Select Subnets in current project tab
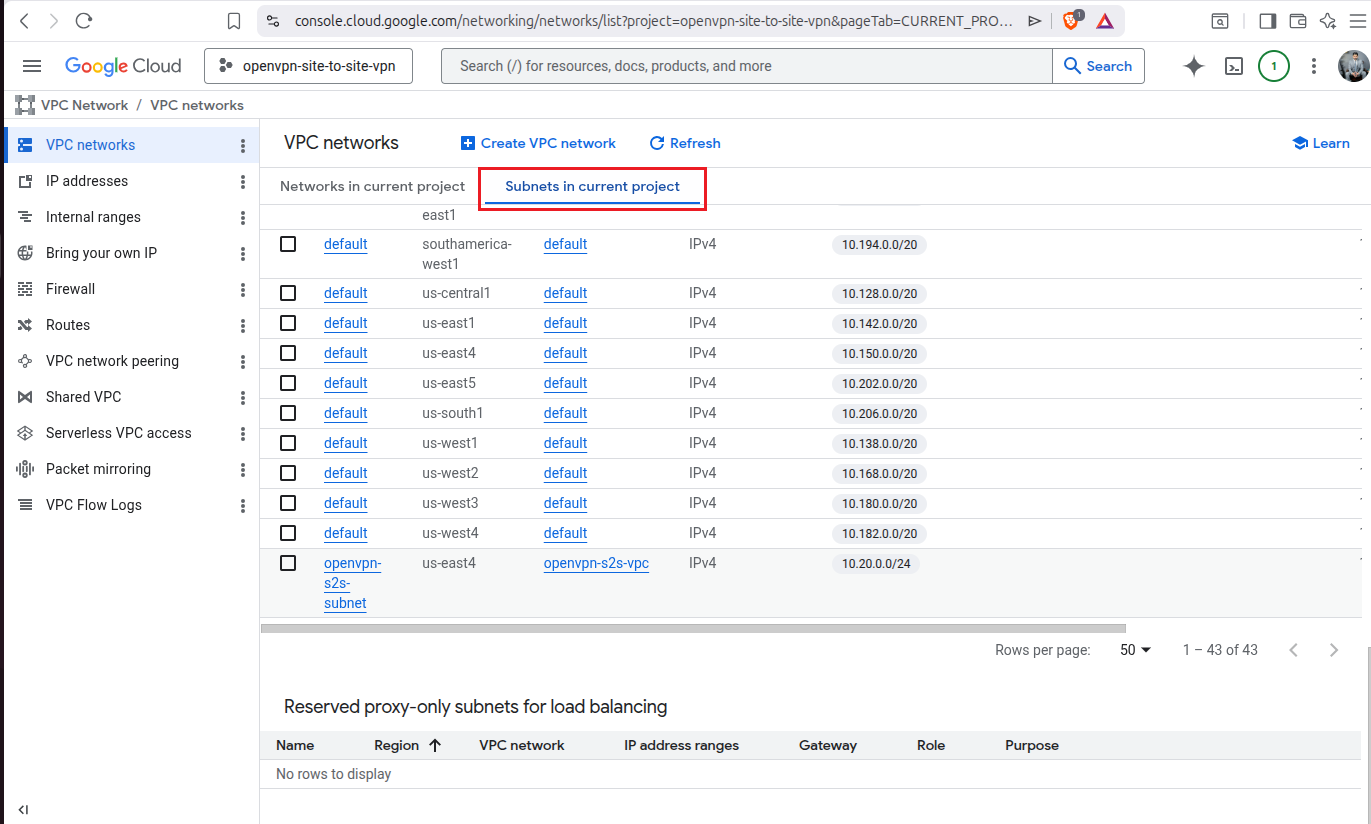Image resolution: width=1371 pixels, height=824 pixels. pyautogui.click(x=592, y=186)
